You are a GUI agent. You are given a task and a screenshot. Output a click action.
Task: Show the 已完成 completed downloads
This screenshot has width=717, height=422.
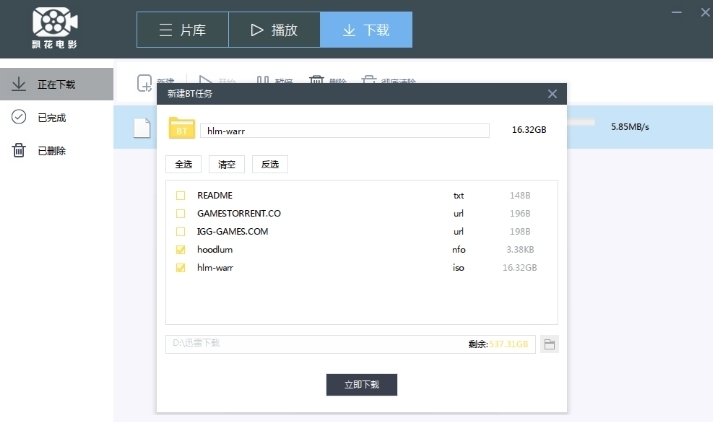point(50,118)
